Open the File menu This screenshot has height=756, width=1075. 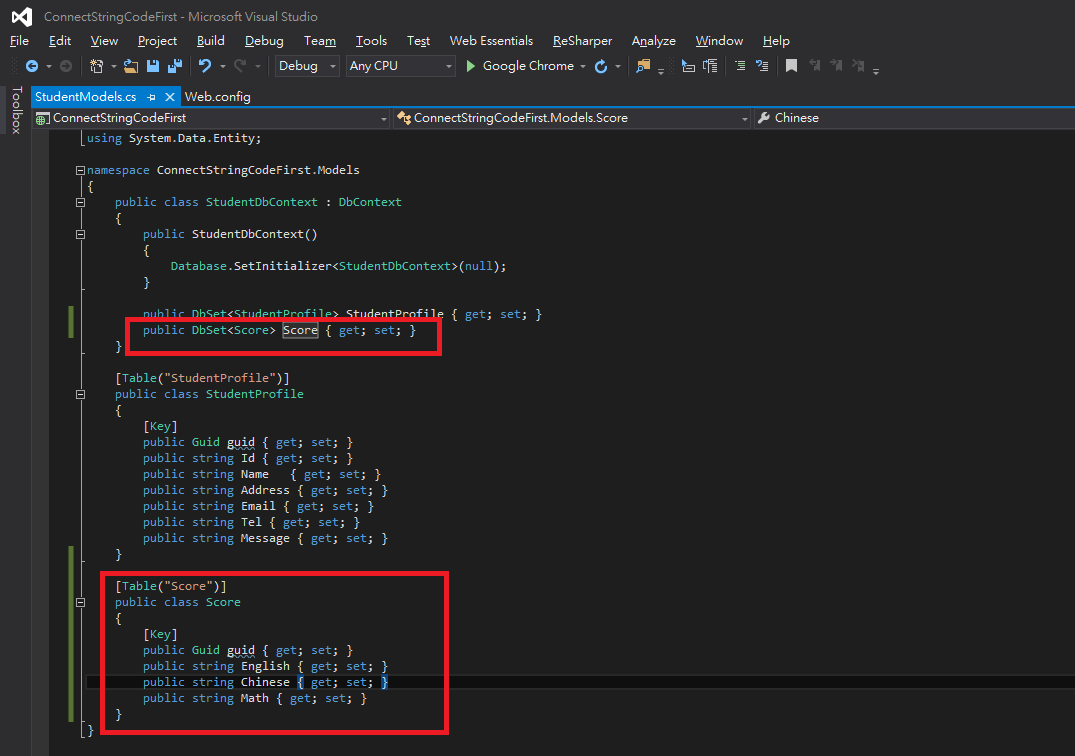tap(19, 41)
